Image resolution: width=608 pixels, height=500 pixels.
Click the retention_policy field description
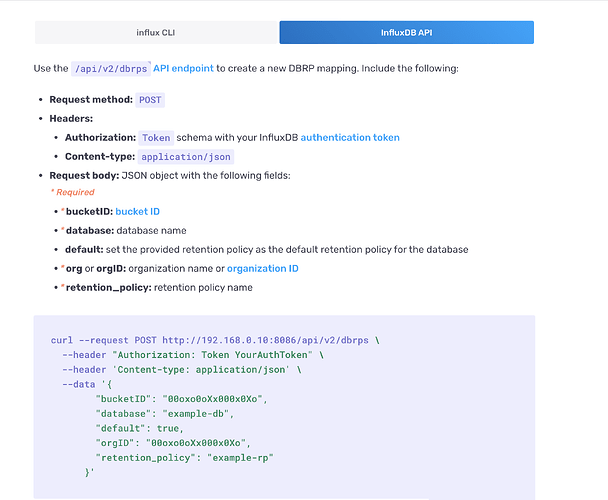pos(203,288)
